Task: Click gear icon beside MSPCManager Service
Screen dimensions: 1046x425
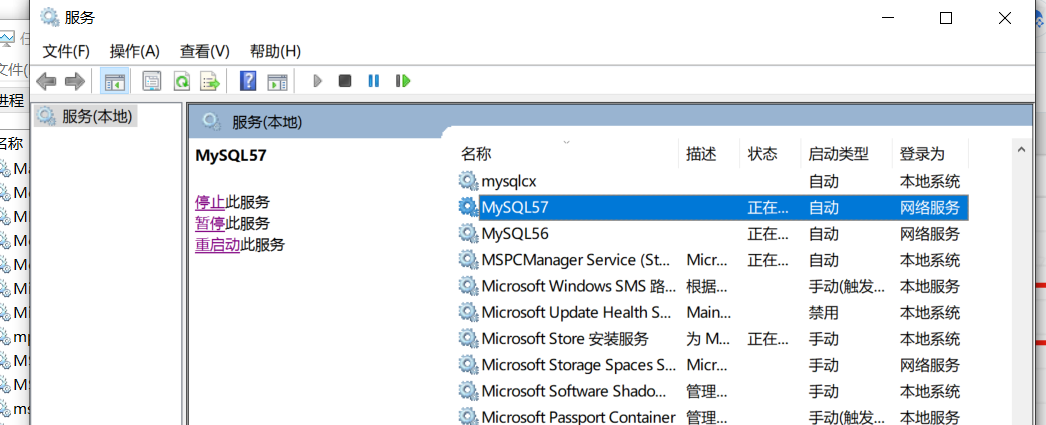Action: 468,260
